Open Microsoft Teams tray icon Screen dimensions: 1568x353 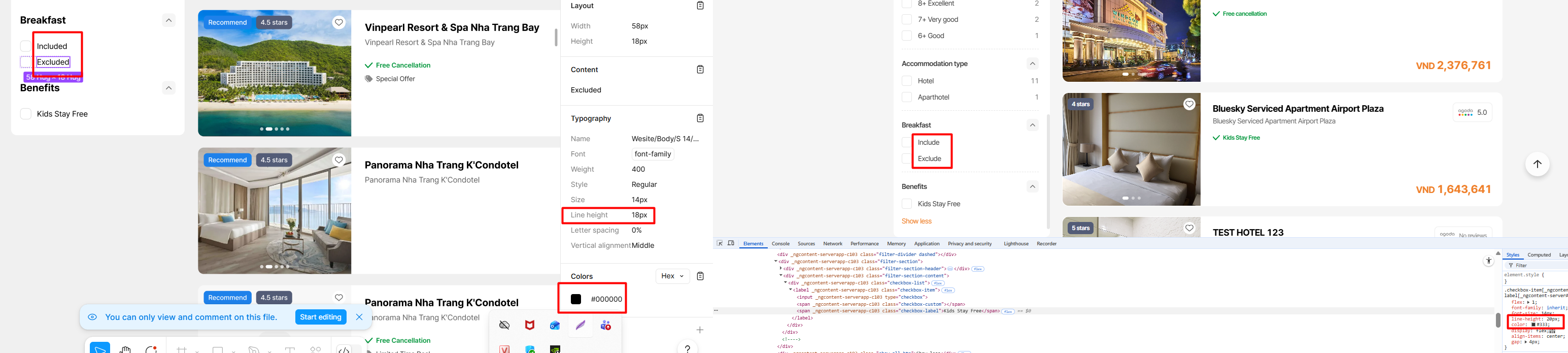pos(606,326)
